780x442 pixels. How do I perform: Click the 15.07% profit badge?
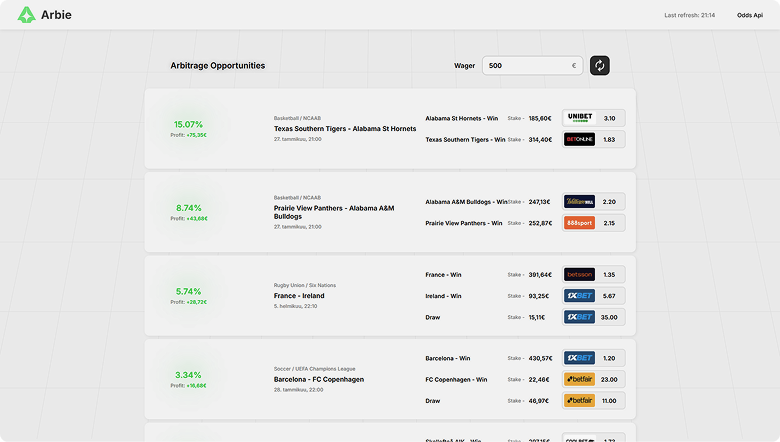(188, 125)
